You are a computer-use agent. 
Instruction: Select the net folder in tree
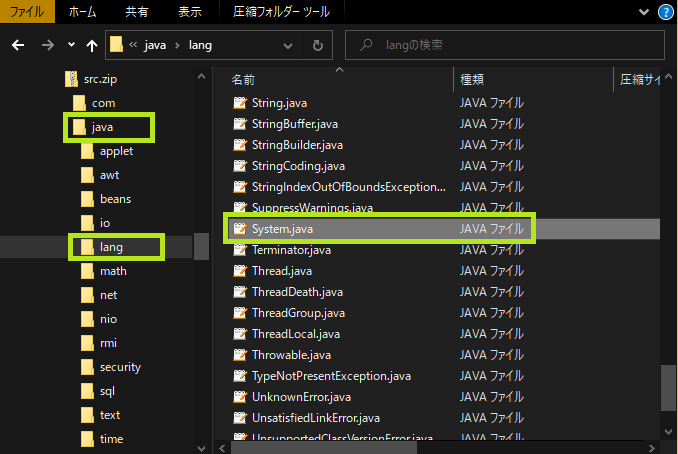click(x=109, y=295)
